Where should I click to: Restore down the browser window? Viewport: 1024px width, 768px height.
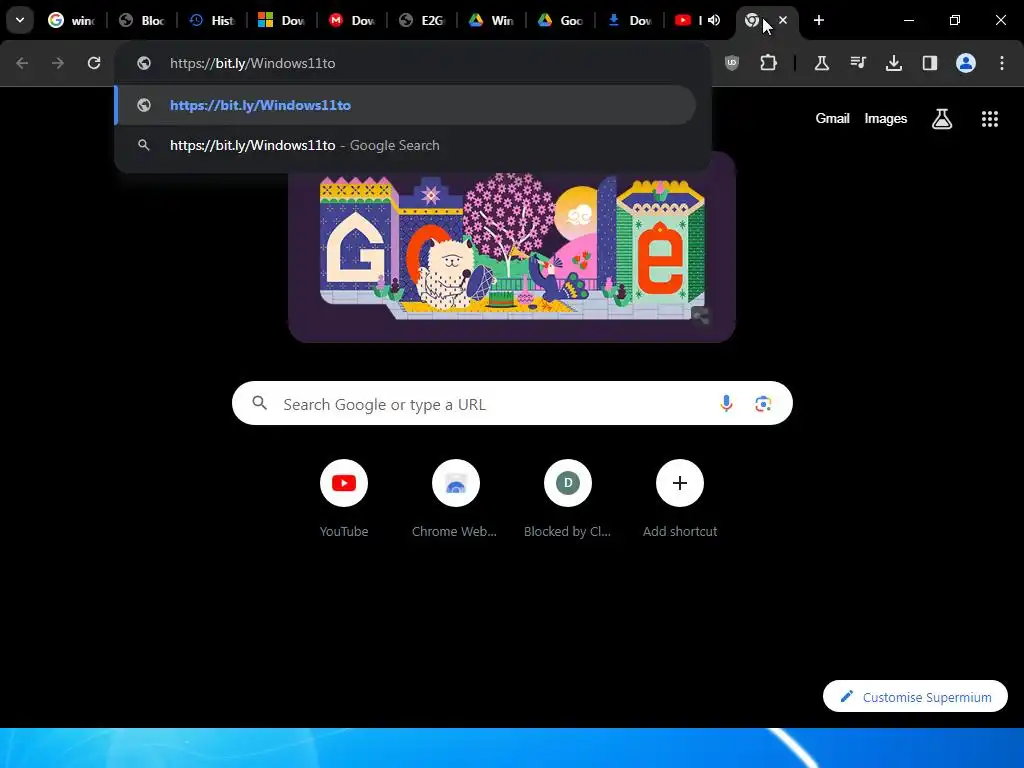tap(954, 20)
